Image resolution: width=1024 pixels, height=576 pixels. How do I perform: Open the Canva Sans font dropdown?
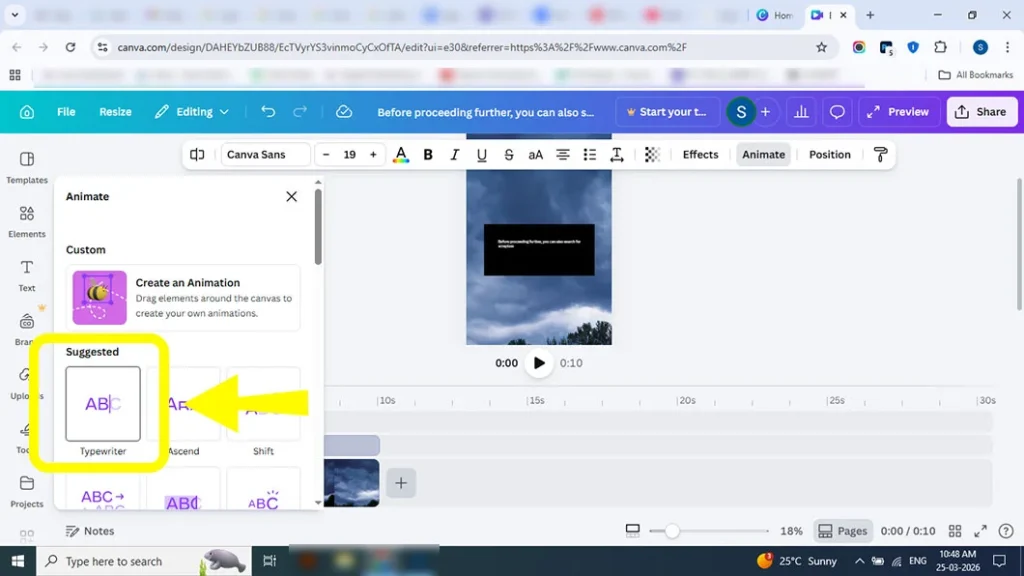point(266,154)
